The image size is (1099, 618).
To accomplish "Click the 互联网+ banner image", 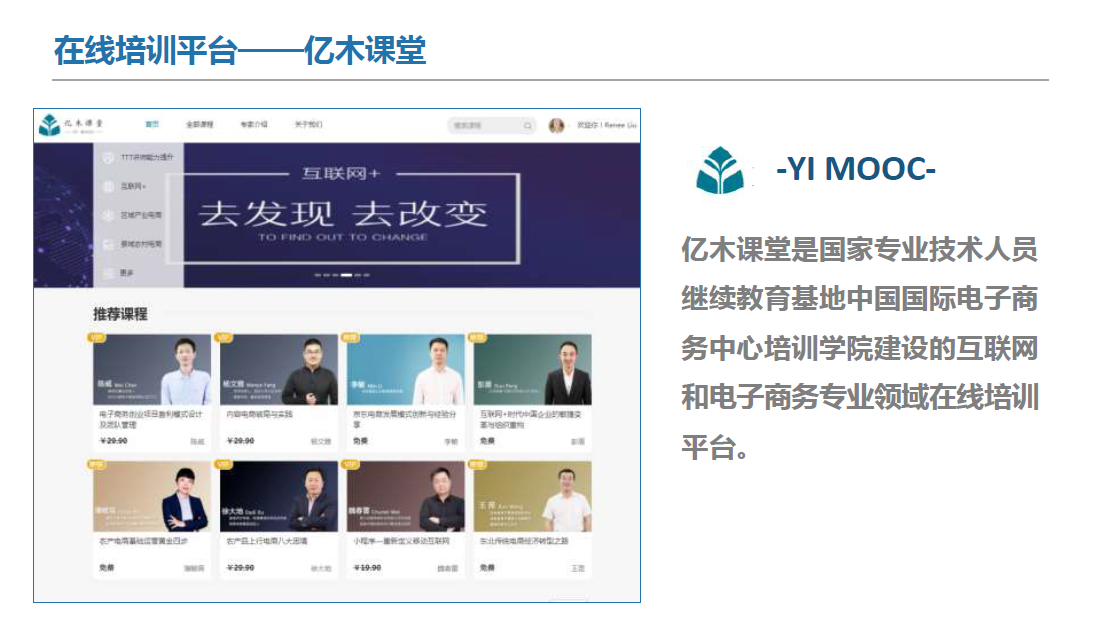I will (x=412, y=216).
